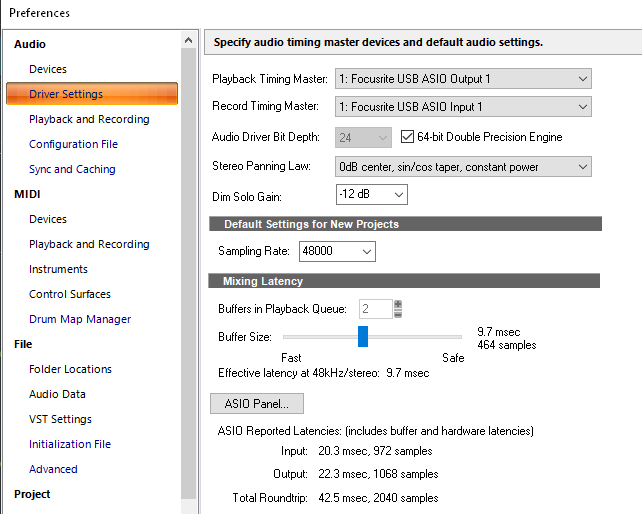The height and width of the screenshot is (514, 642).
Task: Open VST Settings page
Action: pyautogui.click(x=60, y=419)
